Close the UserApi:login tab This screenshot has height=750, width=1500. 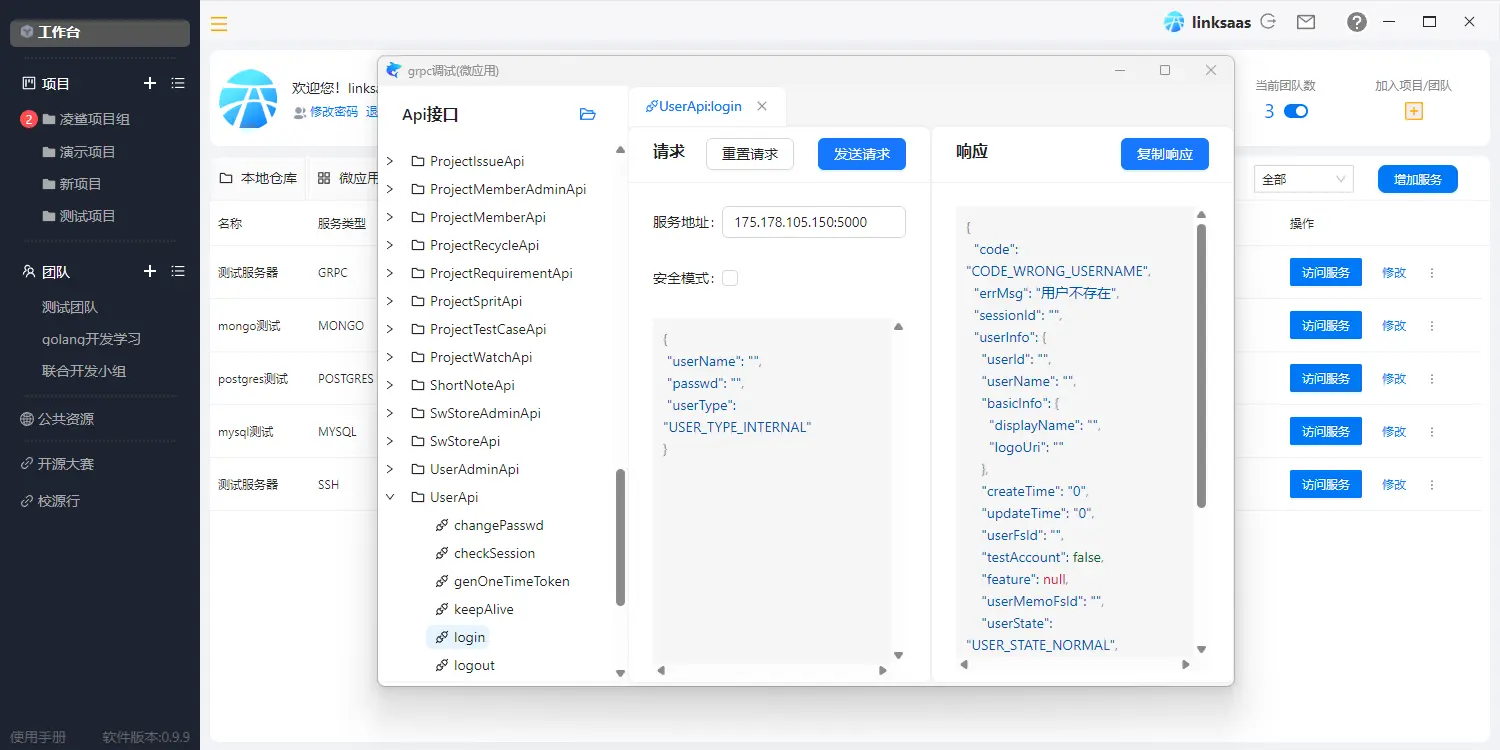tap(762, 106)
